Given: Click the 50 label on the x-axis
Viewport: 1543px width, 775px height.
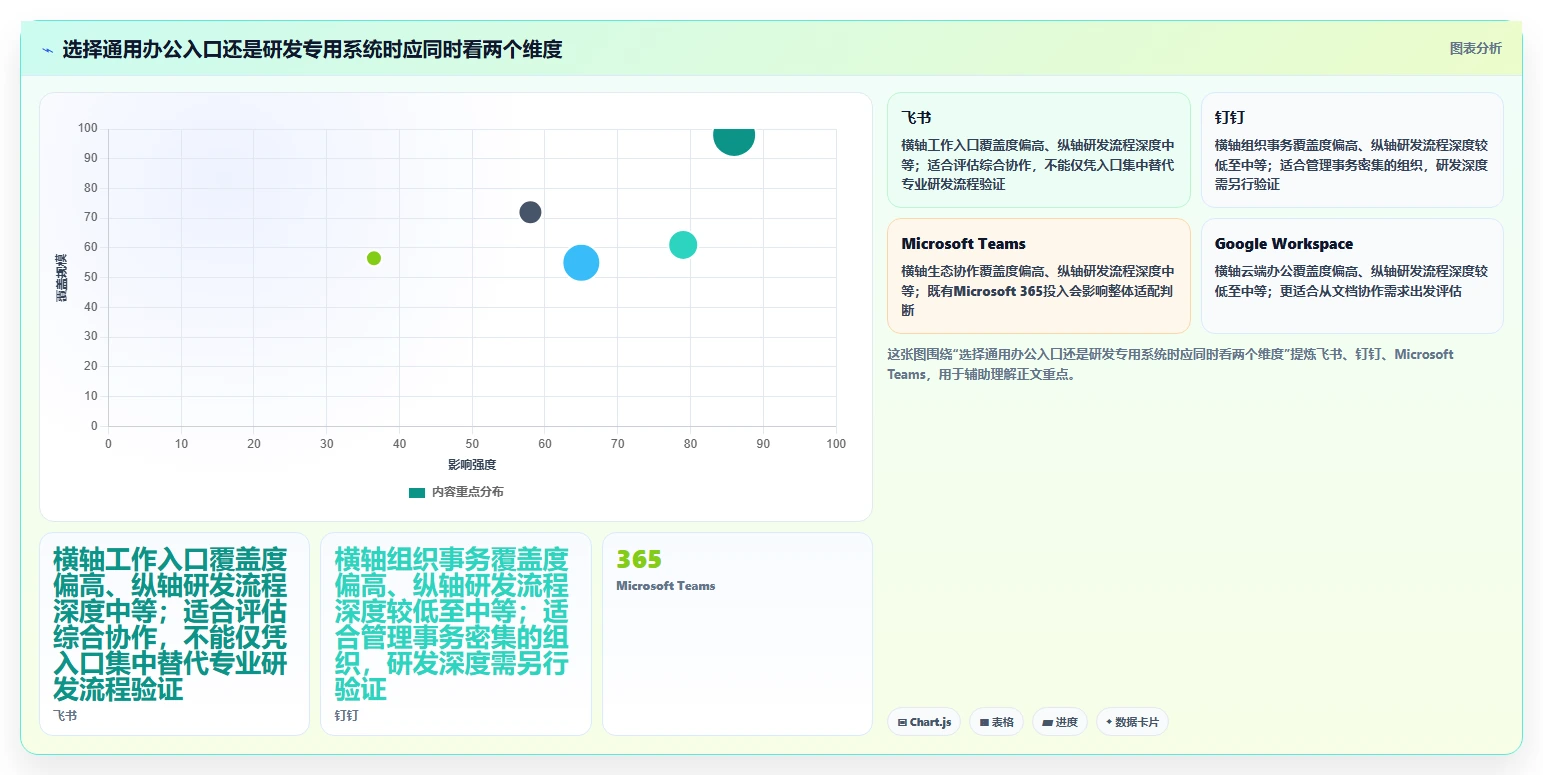Looking at the screenshot, I should (472, 444).
